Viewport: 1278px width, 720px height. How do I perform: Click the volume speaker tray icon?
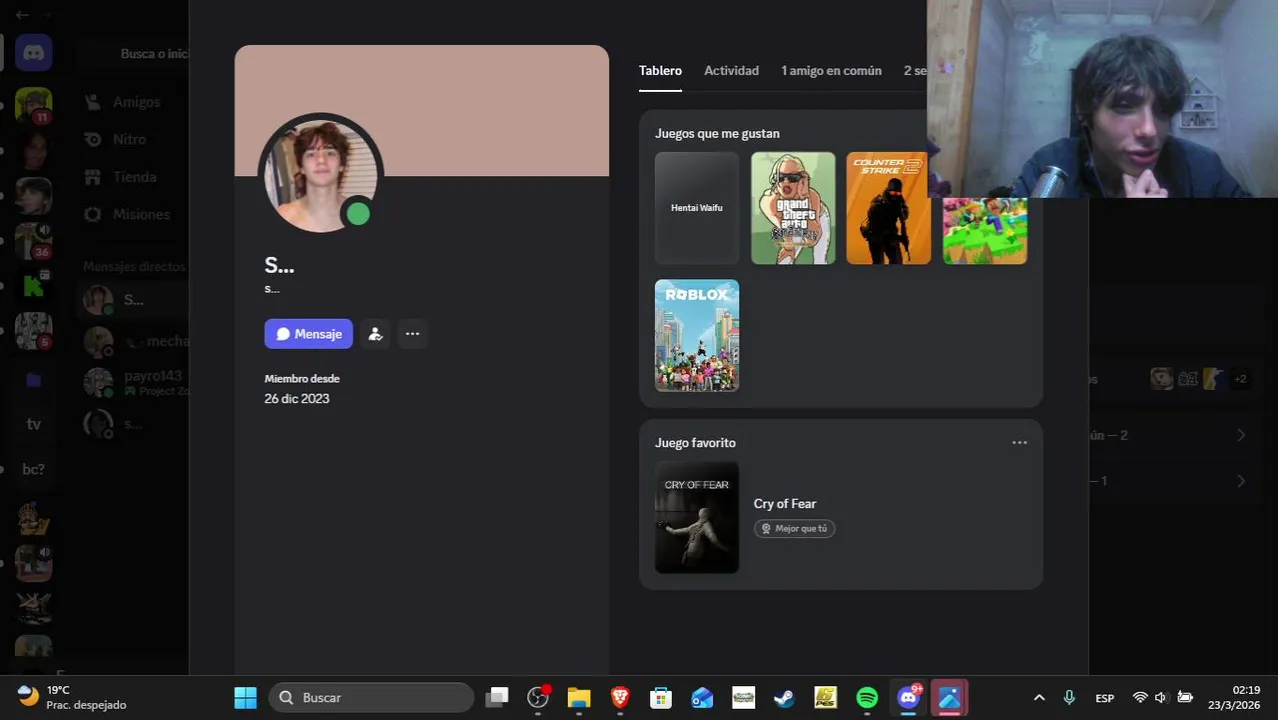pyautogui.click(x=1161, y=698)
